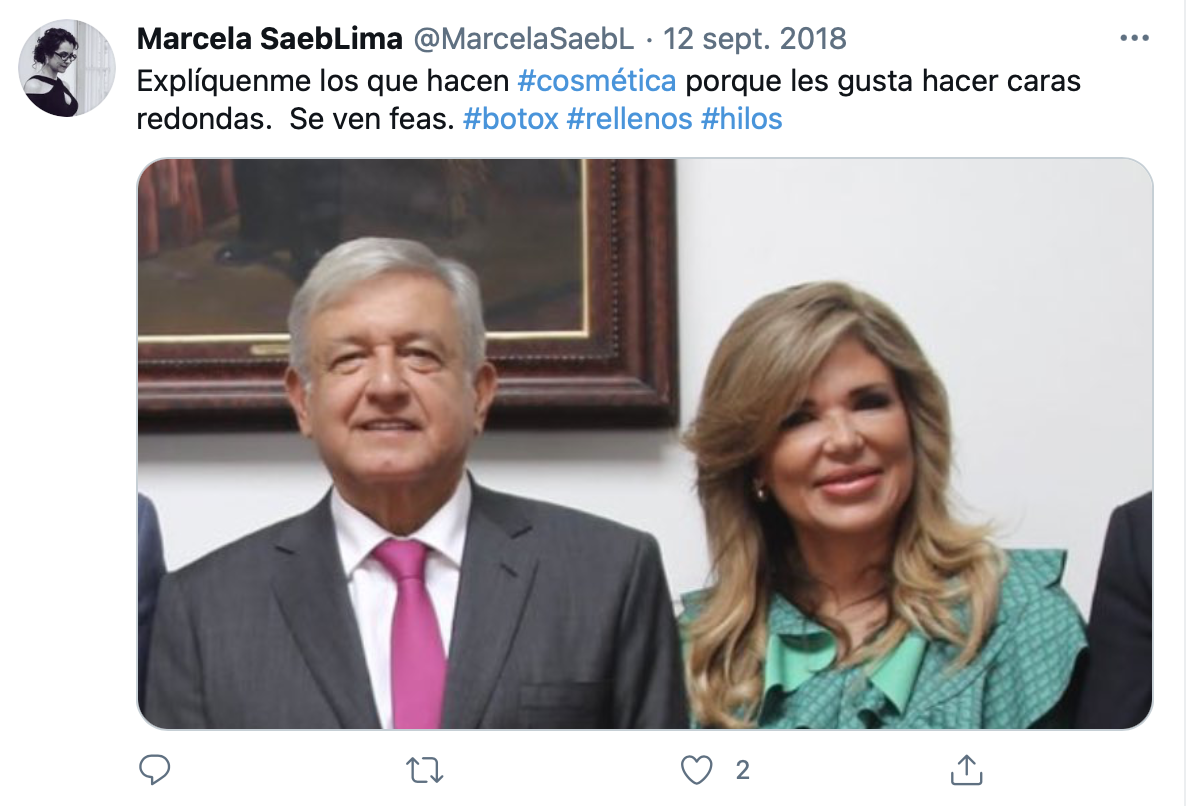Enlarge the attached photo
Viewport: 1194px width, 806px height.
[645, 443]
